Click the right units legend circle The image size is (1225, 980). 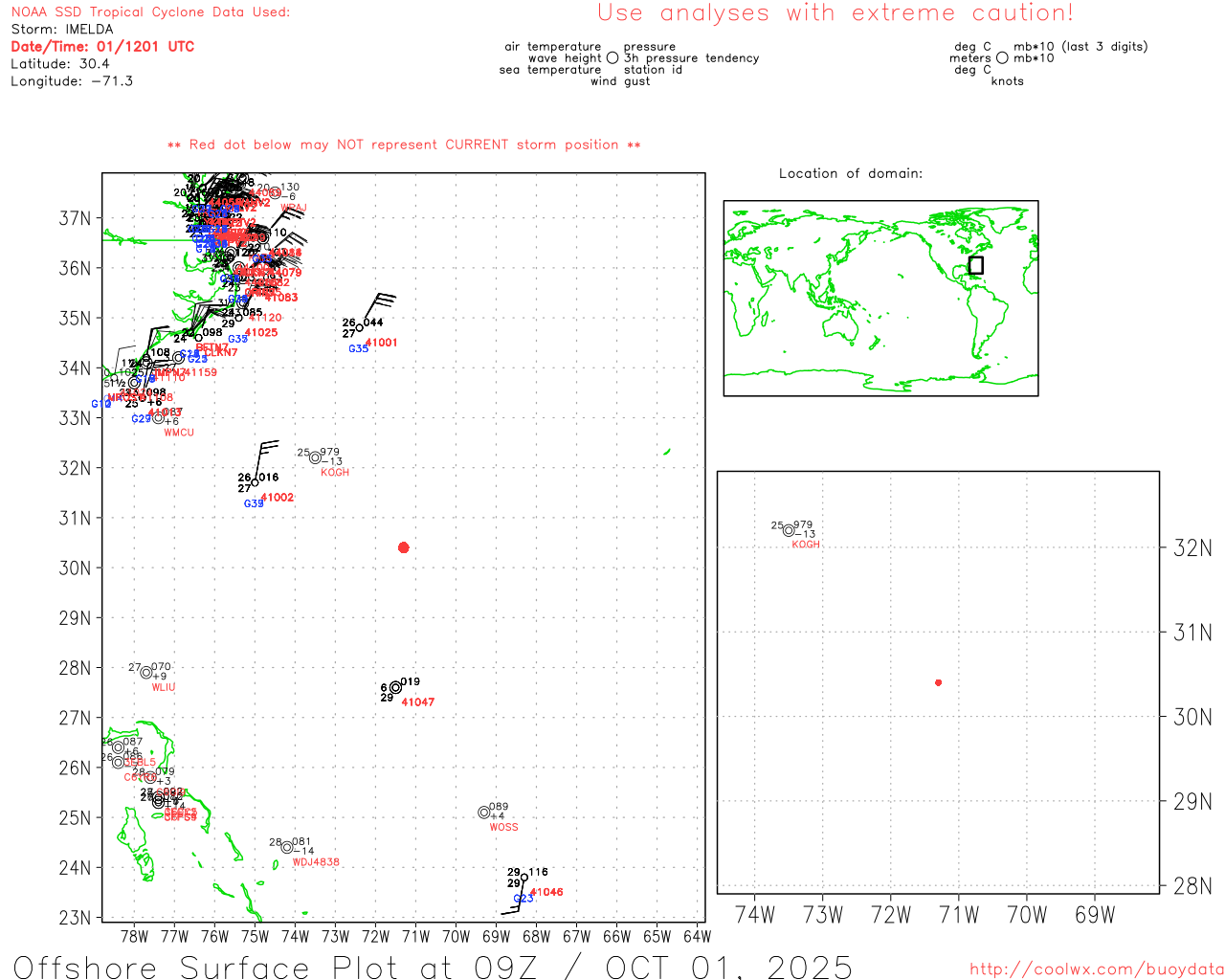tap(1002, 58)
